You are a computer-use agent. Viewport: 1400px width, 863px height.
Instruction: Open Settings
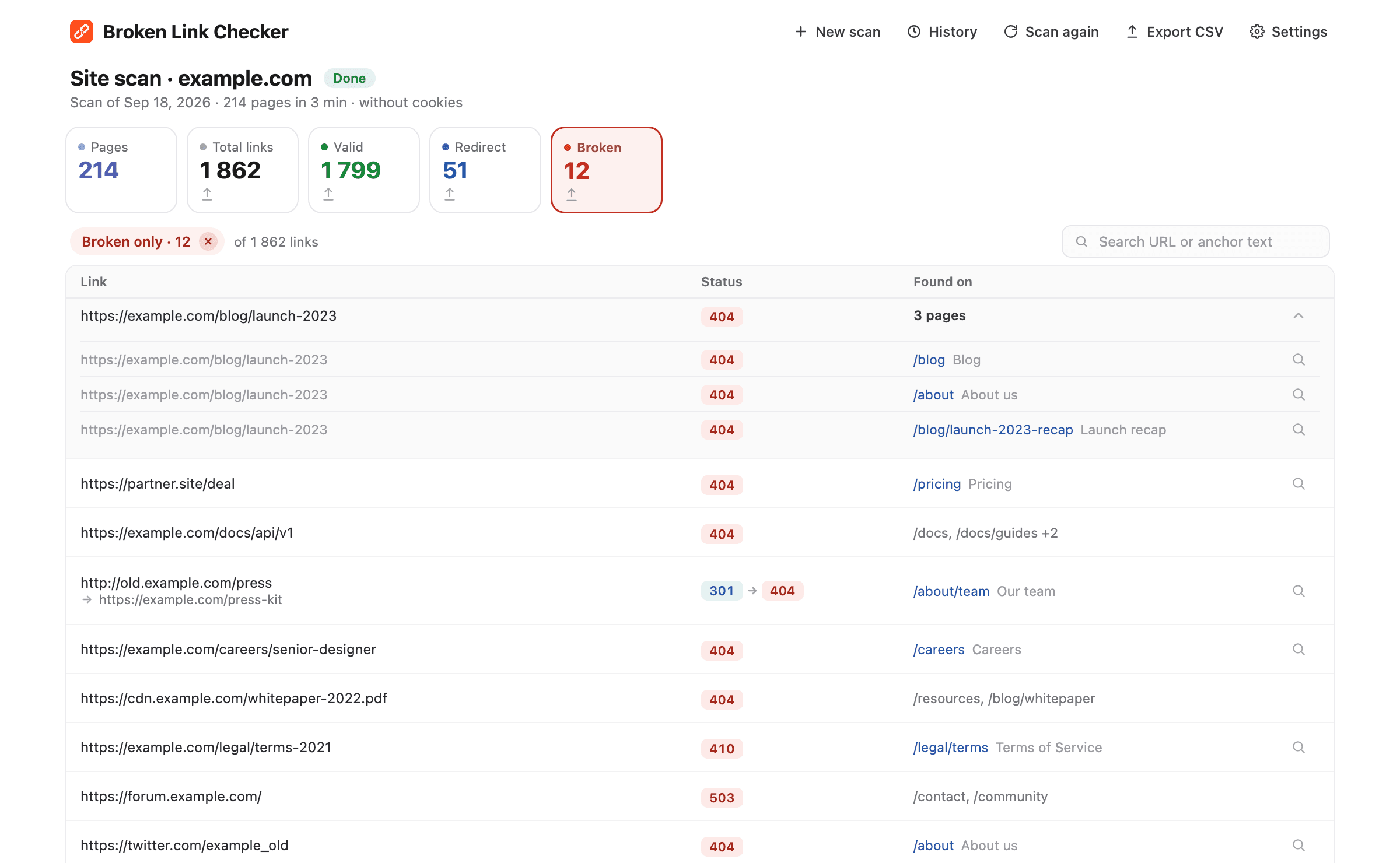pyautogui.click(x=1289, y=31)
